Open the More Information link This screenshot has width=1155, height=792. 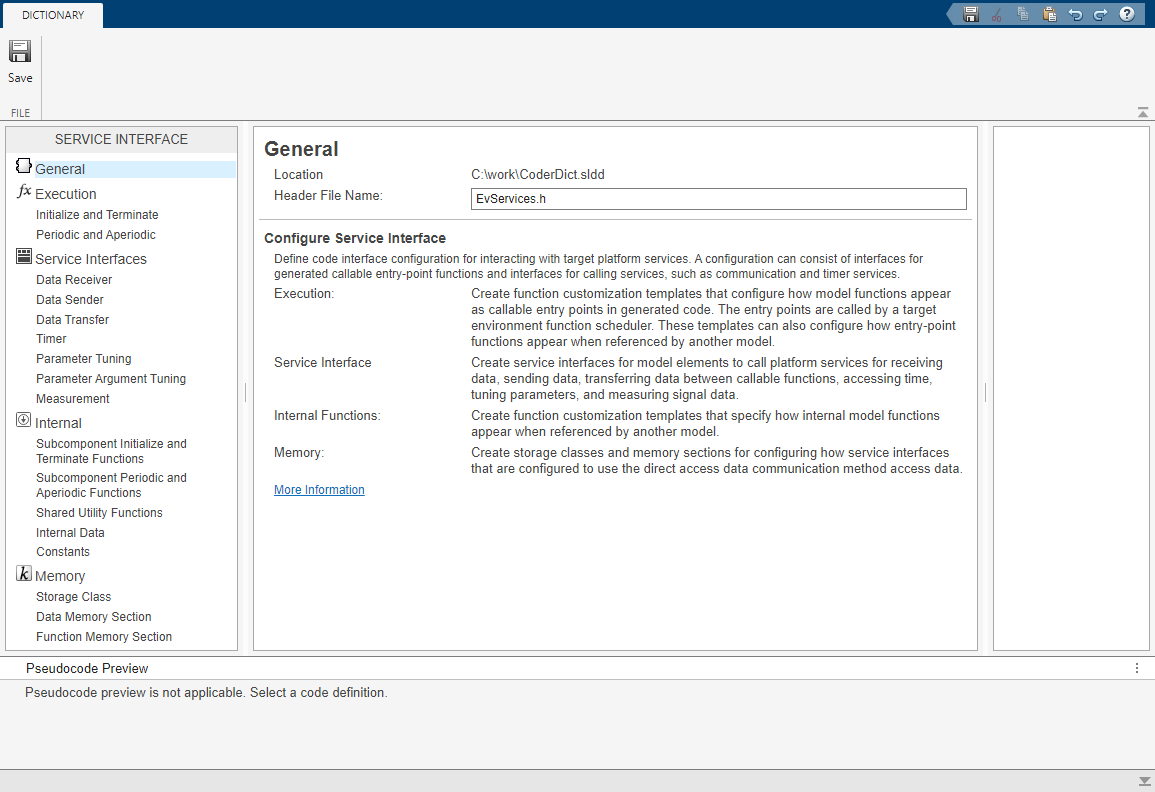click(x=319, y=489)
